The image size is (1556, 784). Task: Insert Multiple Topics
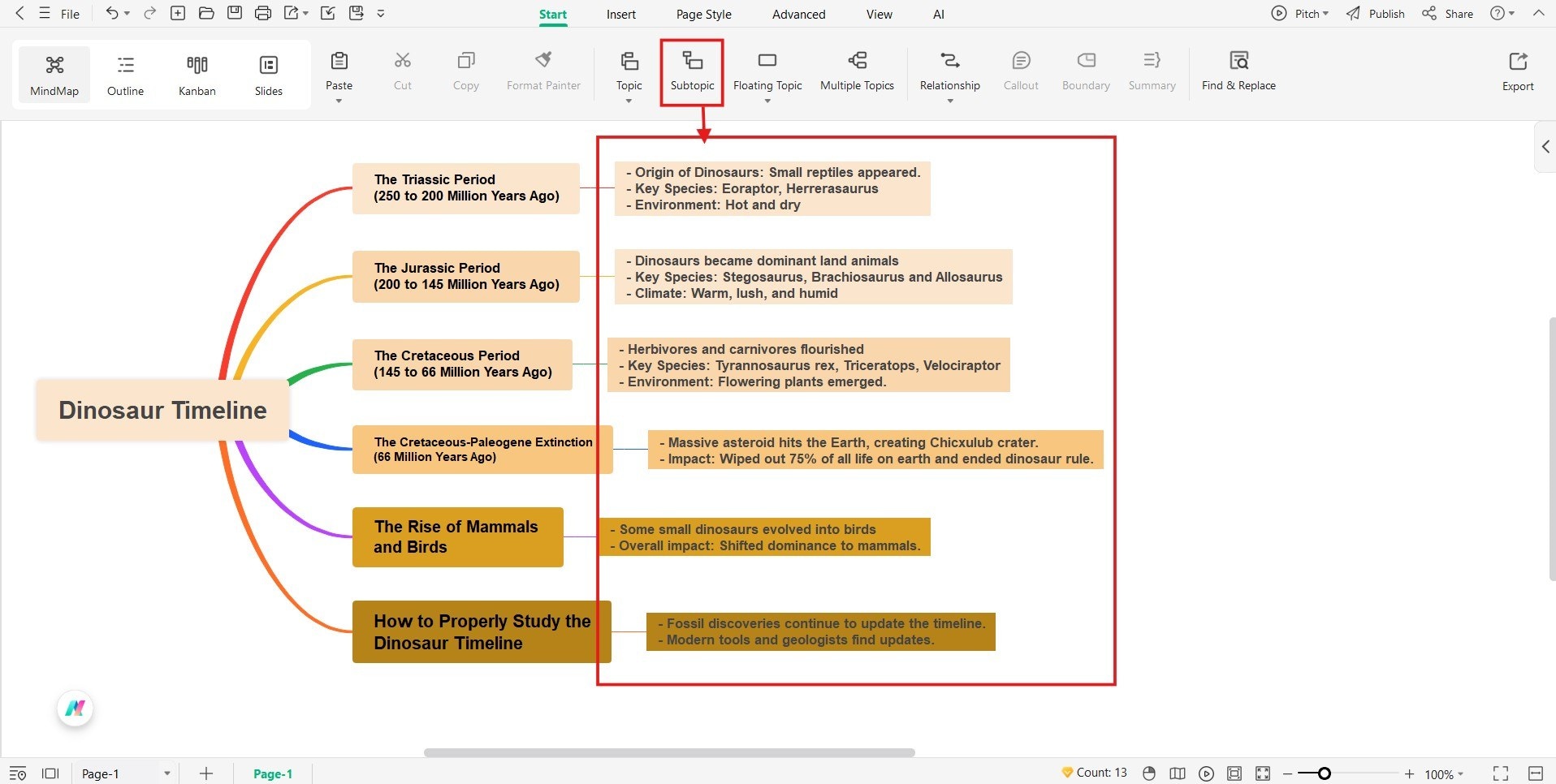pyautogui.click(x=857, y=71)
